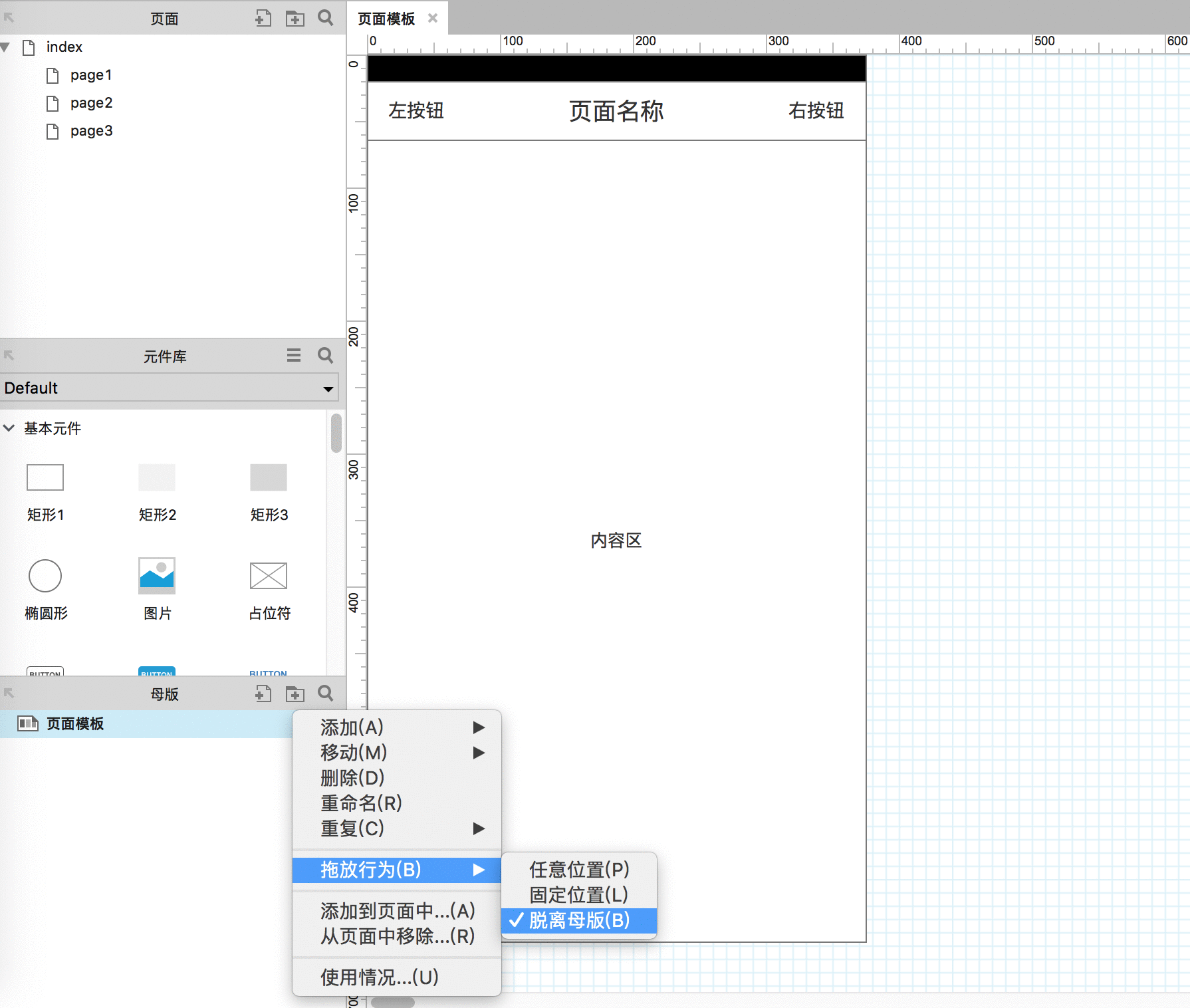Choose 重命名(R) from context menu
The image size is (1190, 1008).
click(396, 803)
